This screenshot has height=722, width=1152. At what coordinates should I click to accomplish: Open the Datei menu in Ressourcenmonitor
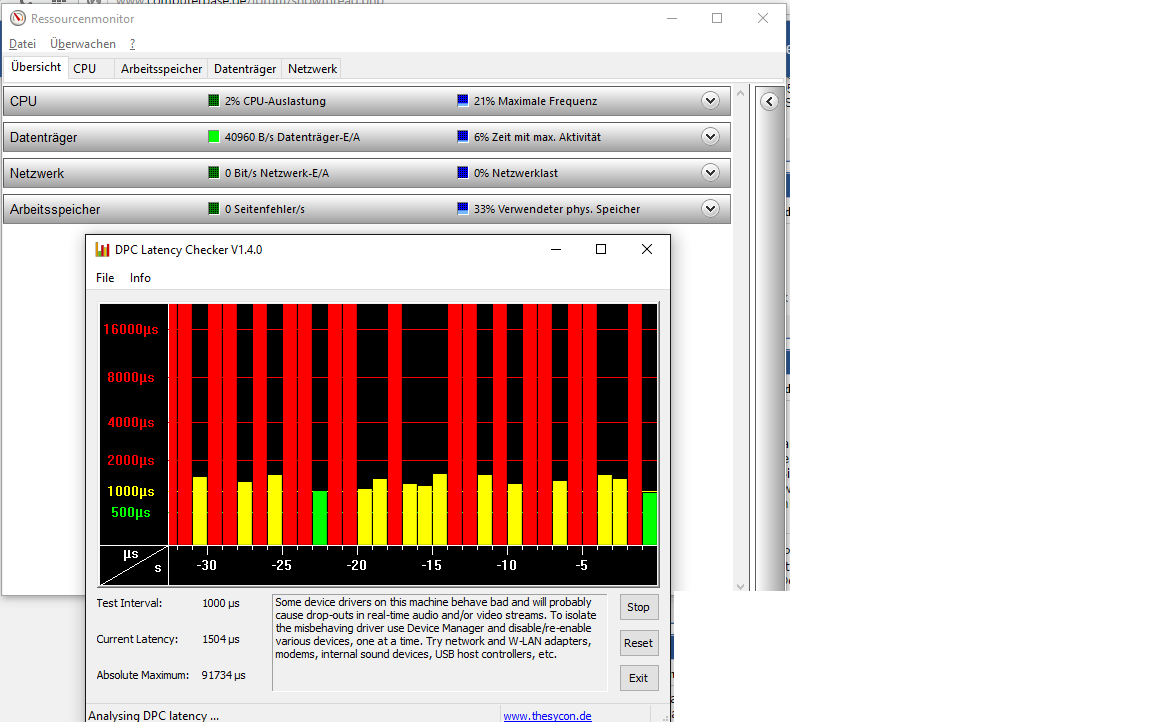pos(22,44)
